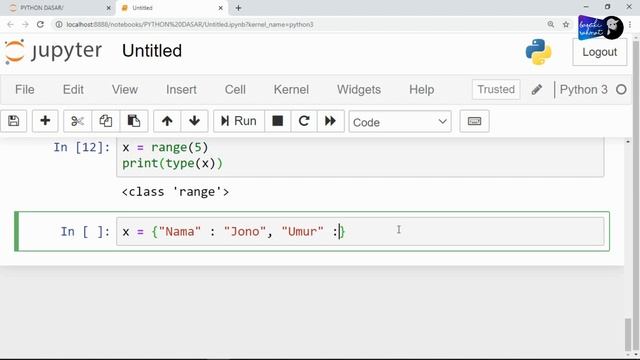The width and height of the screenshot is (640, 360).
Task: Click the zoom magnifier icon in address bar
Action: [551, 24]
